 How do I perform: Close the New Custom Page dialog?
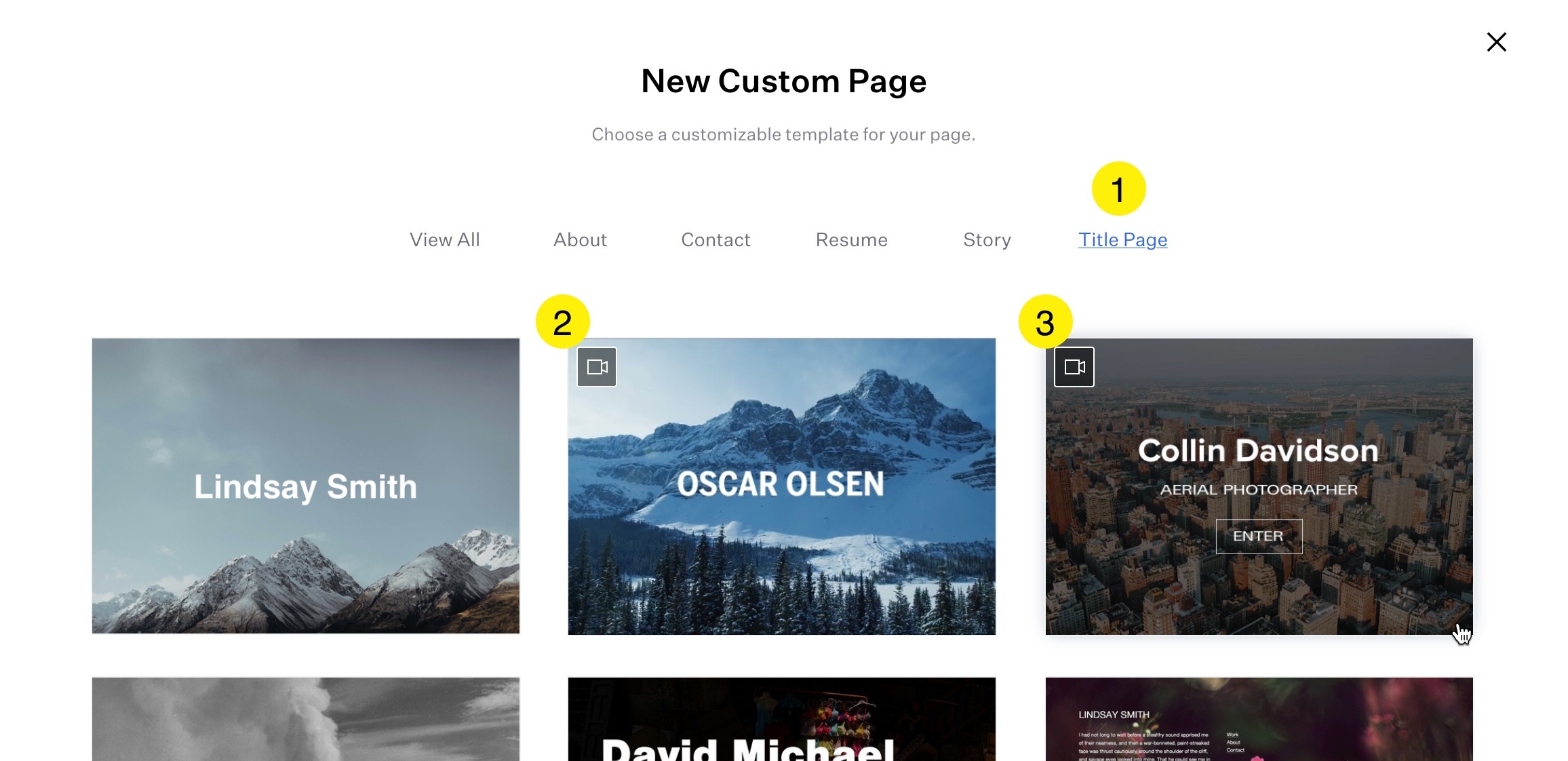click(x=1496, y=42)
